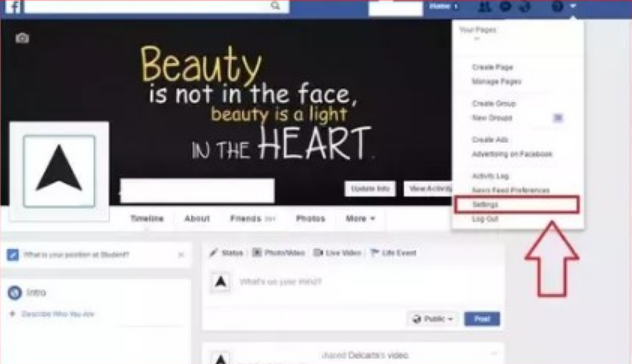This screenshot has width=632, height=364.
Task: Dismiss the position question card
Action: pyautogui.click(x=181, y=255)
